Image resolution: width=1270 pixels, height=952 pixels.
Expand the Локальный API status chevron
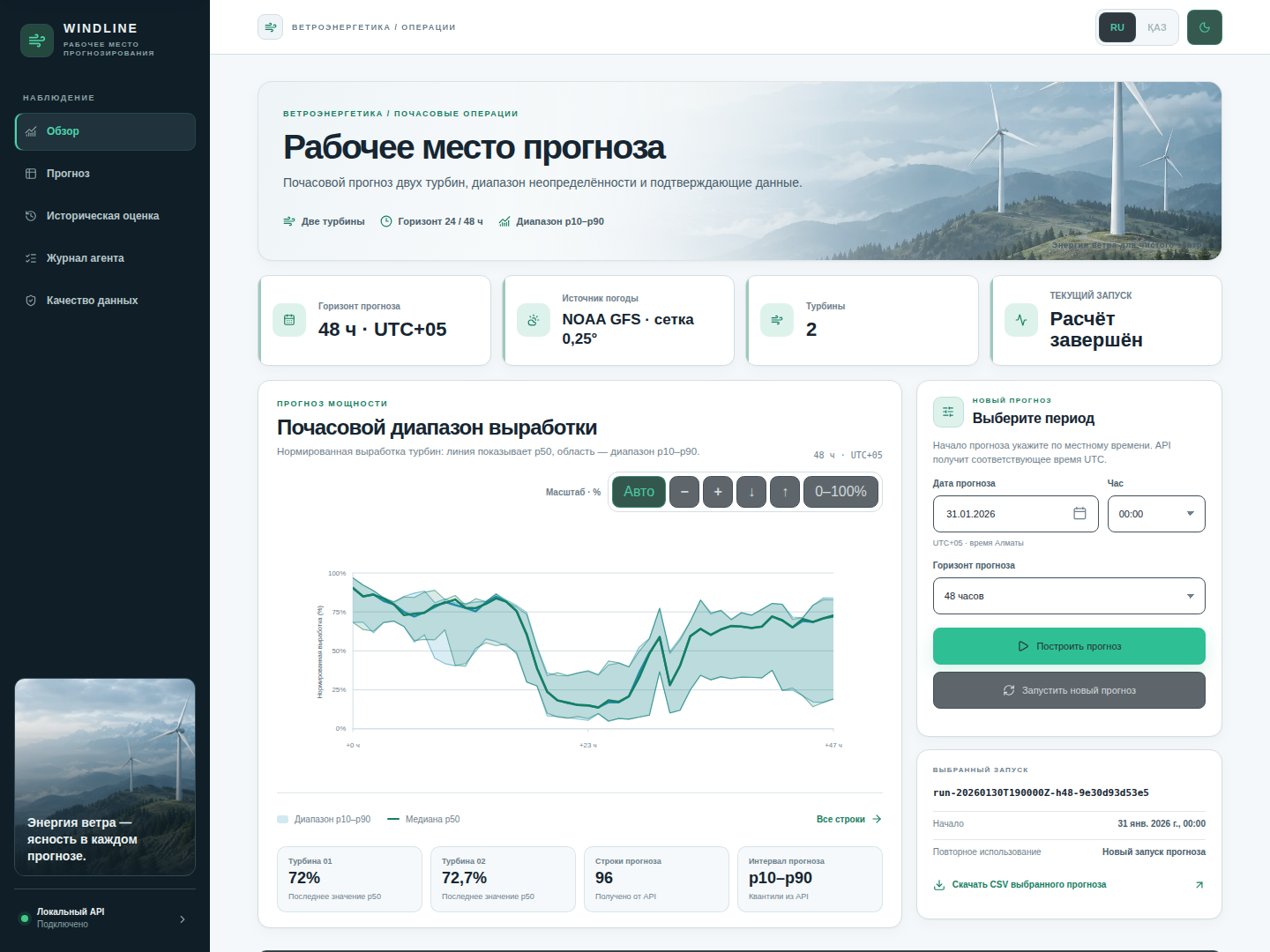[x=183, y=919]
